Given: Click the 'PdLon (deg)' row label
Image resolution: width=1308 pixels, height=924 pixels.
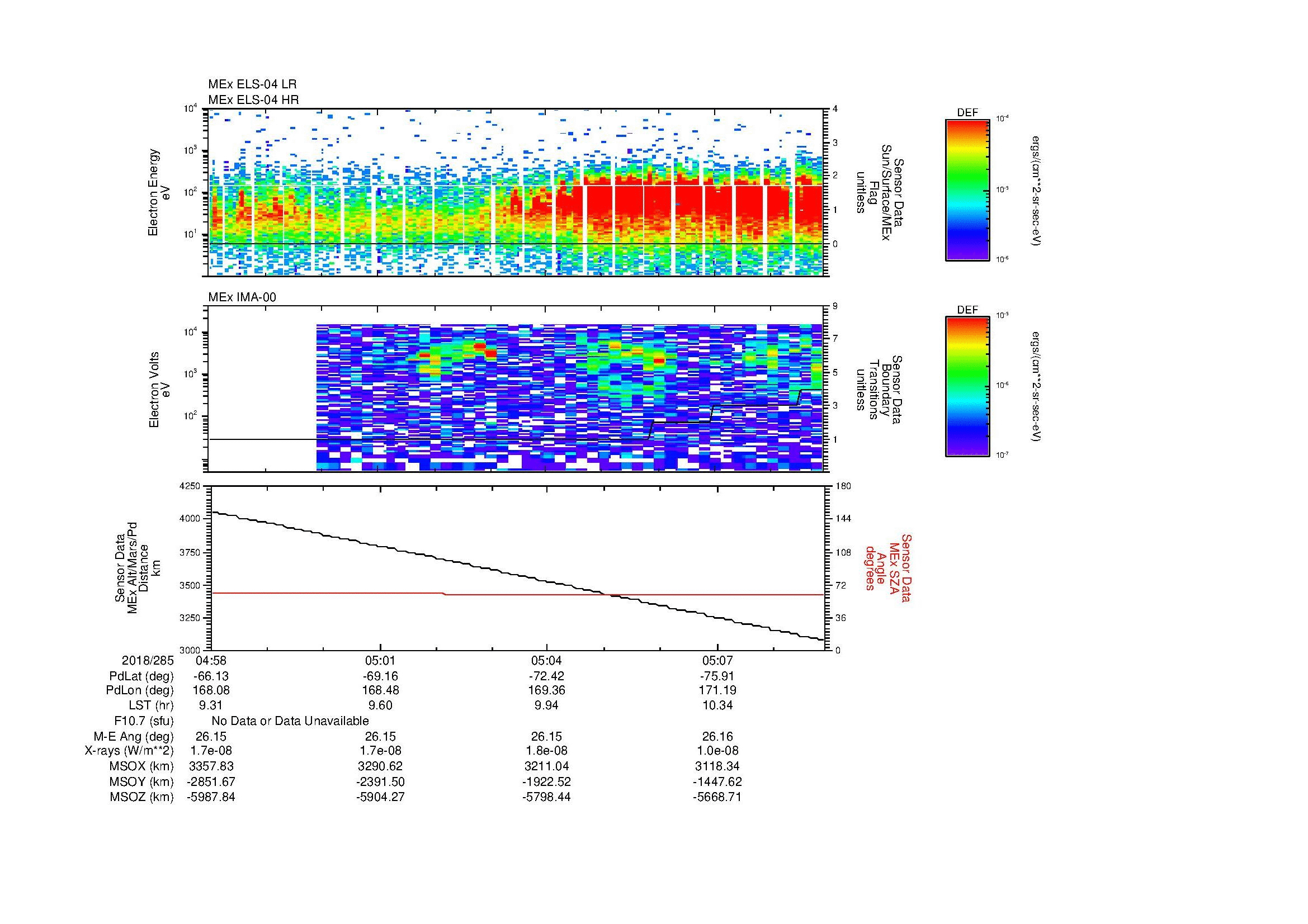Looking at the screenshot, I should click(x=140, y=690).
